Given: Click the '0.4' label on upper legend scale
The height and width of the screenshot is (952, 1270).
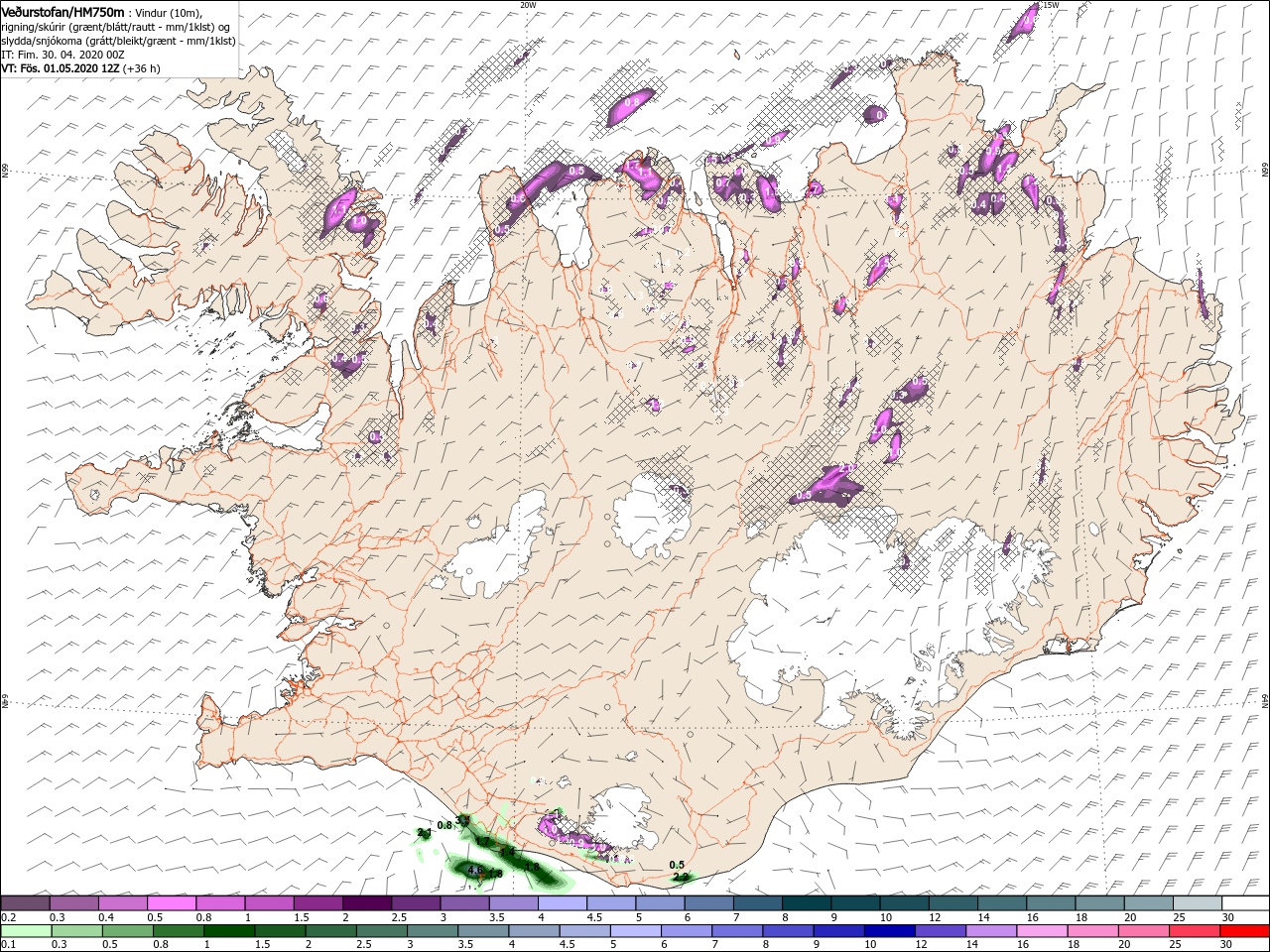Looking at the screenshot, I should pos(105,918).
